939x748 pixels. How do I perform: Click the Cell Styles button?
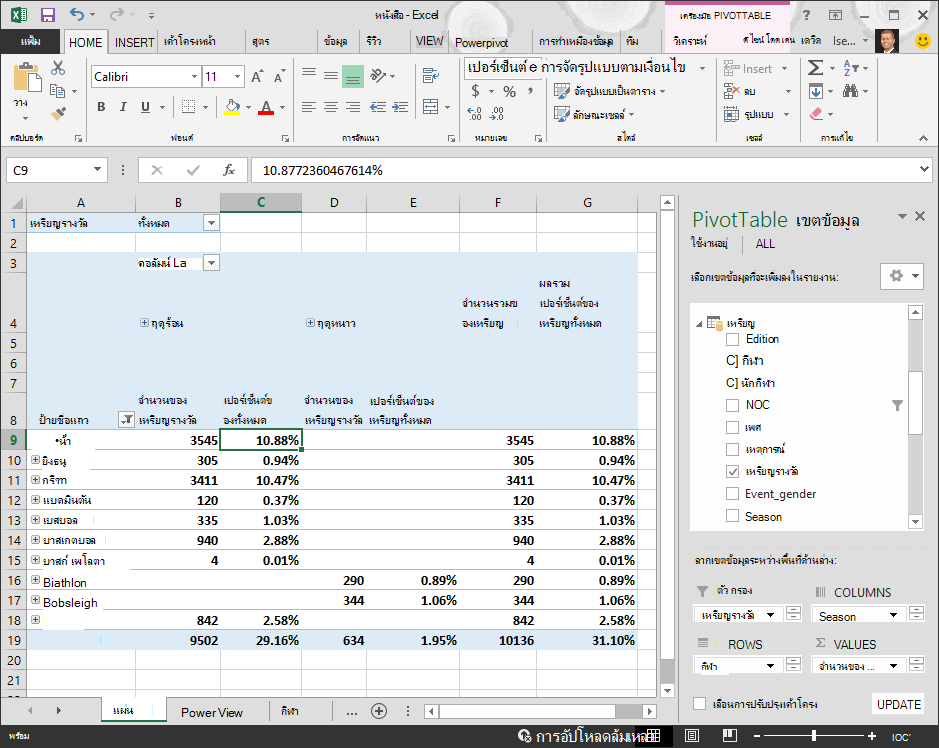point(594,114)
